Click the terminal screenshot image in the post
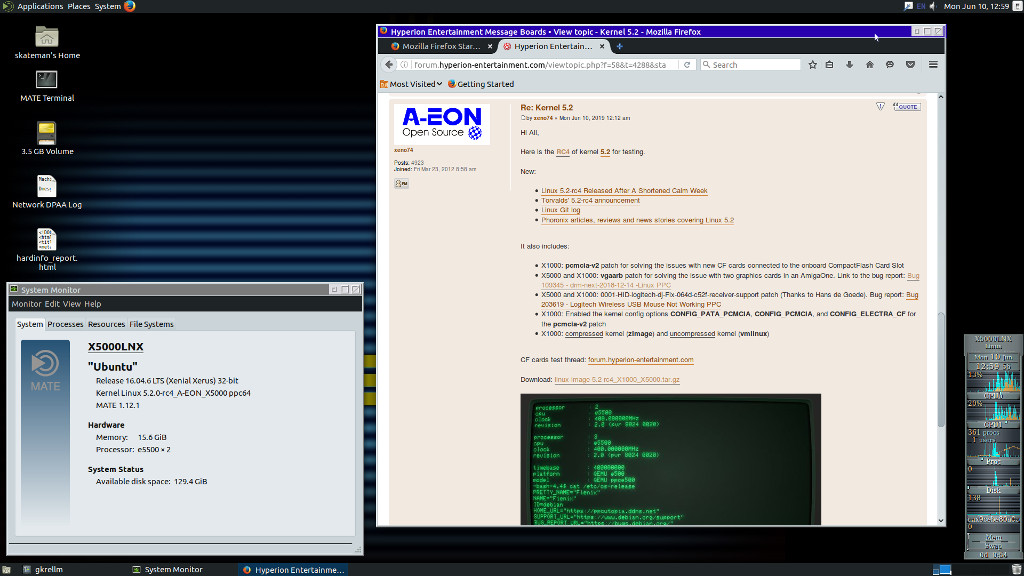 (671, 458)
